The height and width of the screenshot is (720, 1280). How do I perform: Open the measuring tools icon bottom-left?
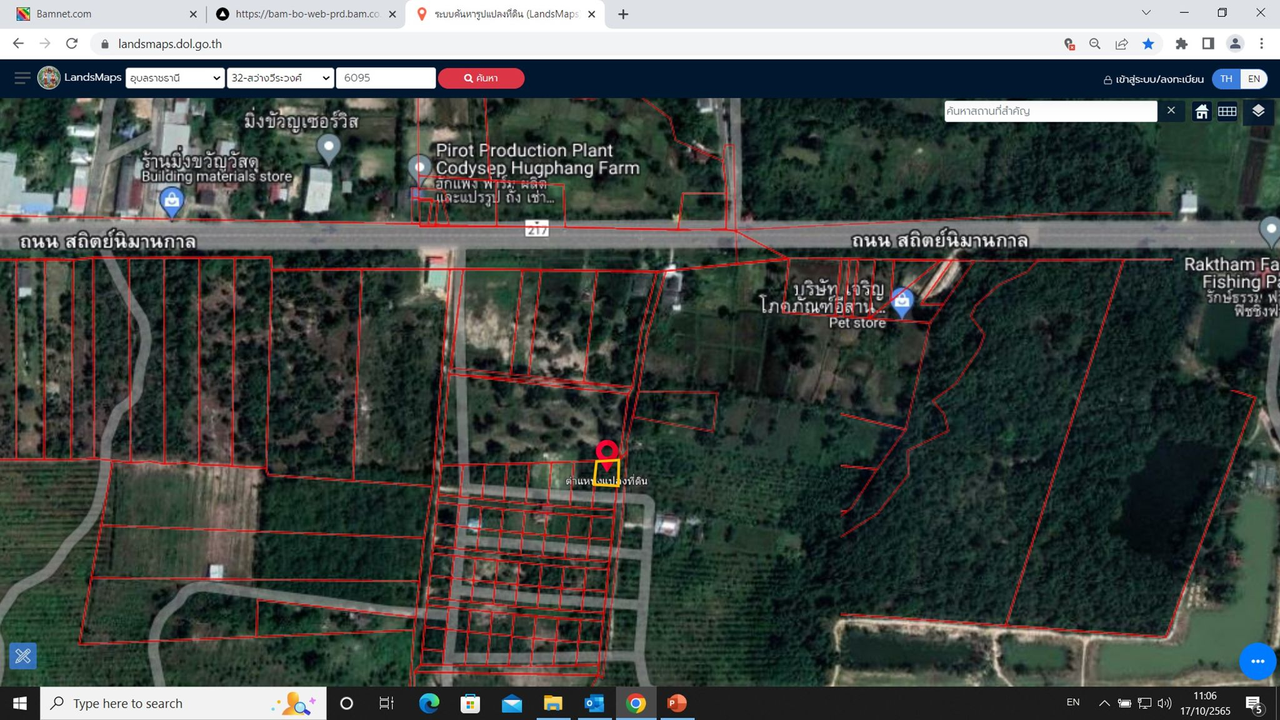click(x=23, y=656)
